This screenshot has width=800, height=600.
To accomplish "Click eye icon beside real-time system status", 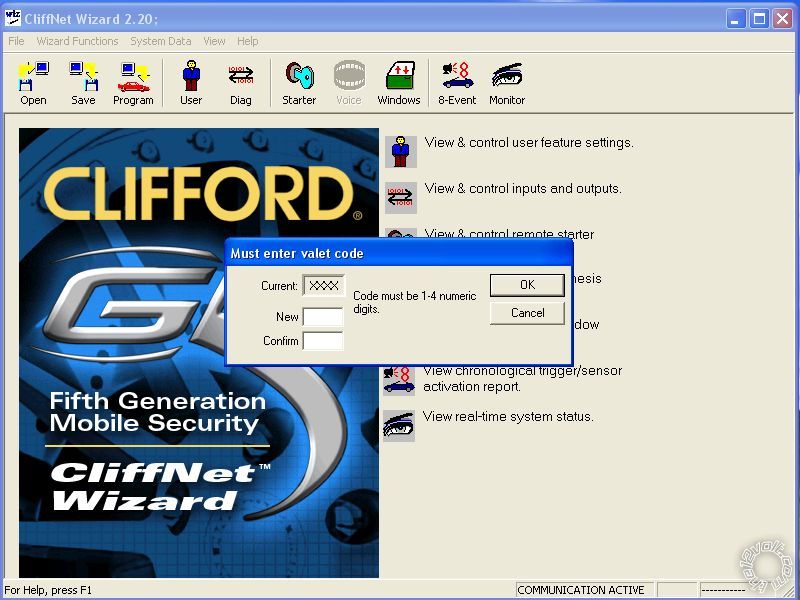I will [399, 426].
